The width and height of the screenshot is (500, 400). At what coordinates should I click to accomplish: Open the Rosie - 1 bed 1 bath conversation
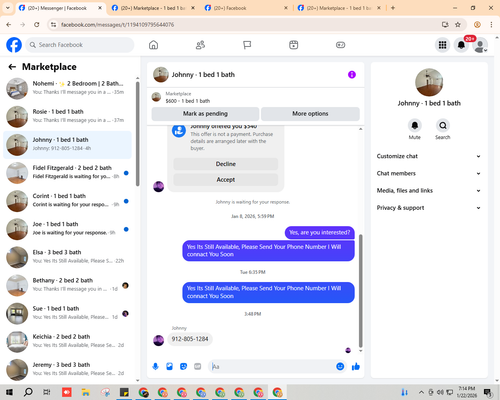[67, 117]
